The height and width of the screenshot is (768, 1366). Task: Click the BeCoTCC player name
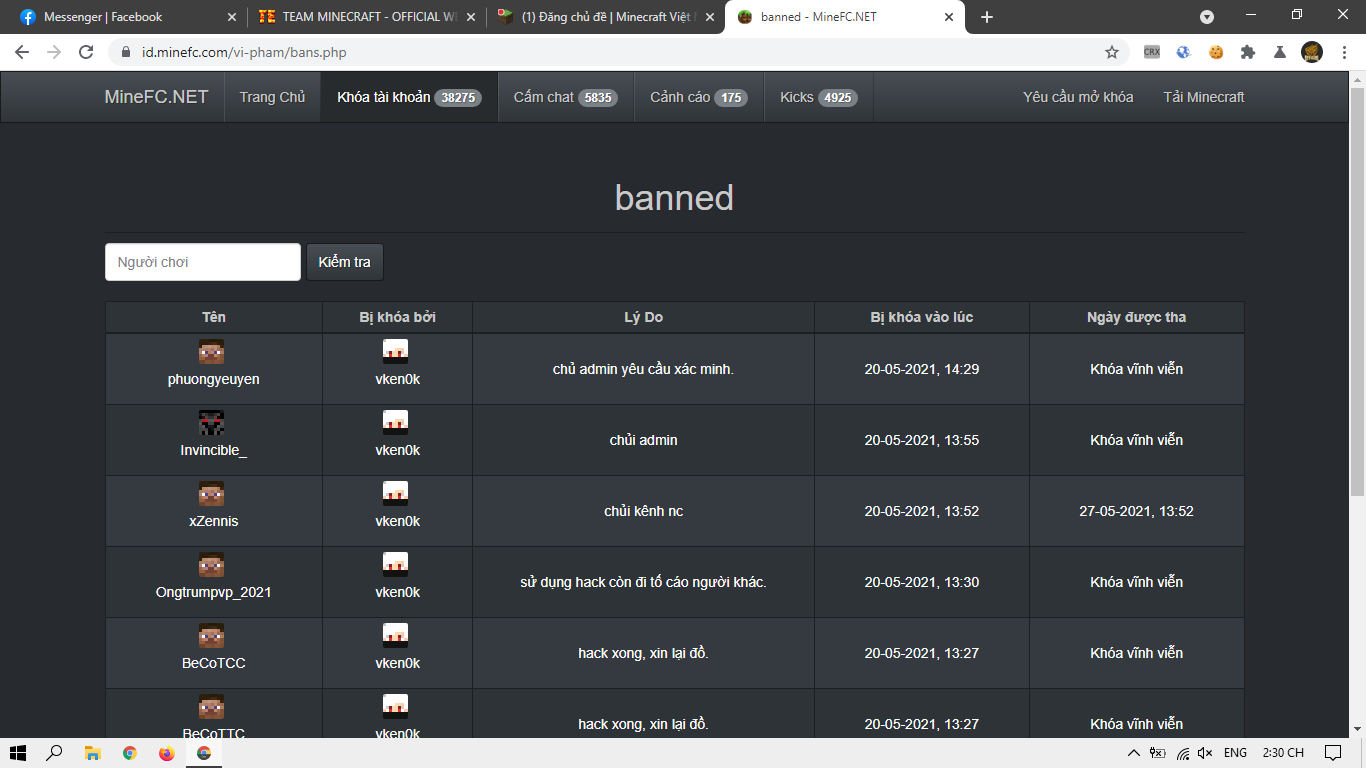pyautogui.click(x=213, y=663)
